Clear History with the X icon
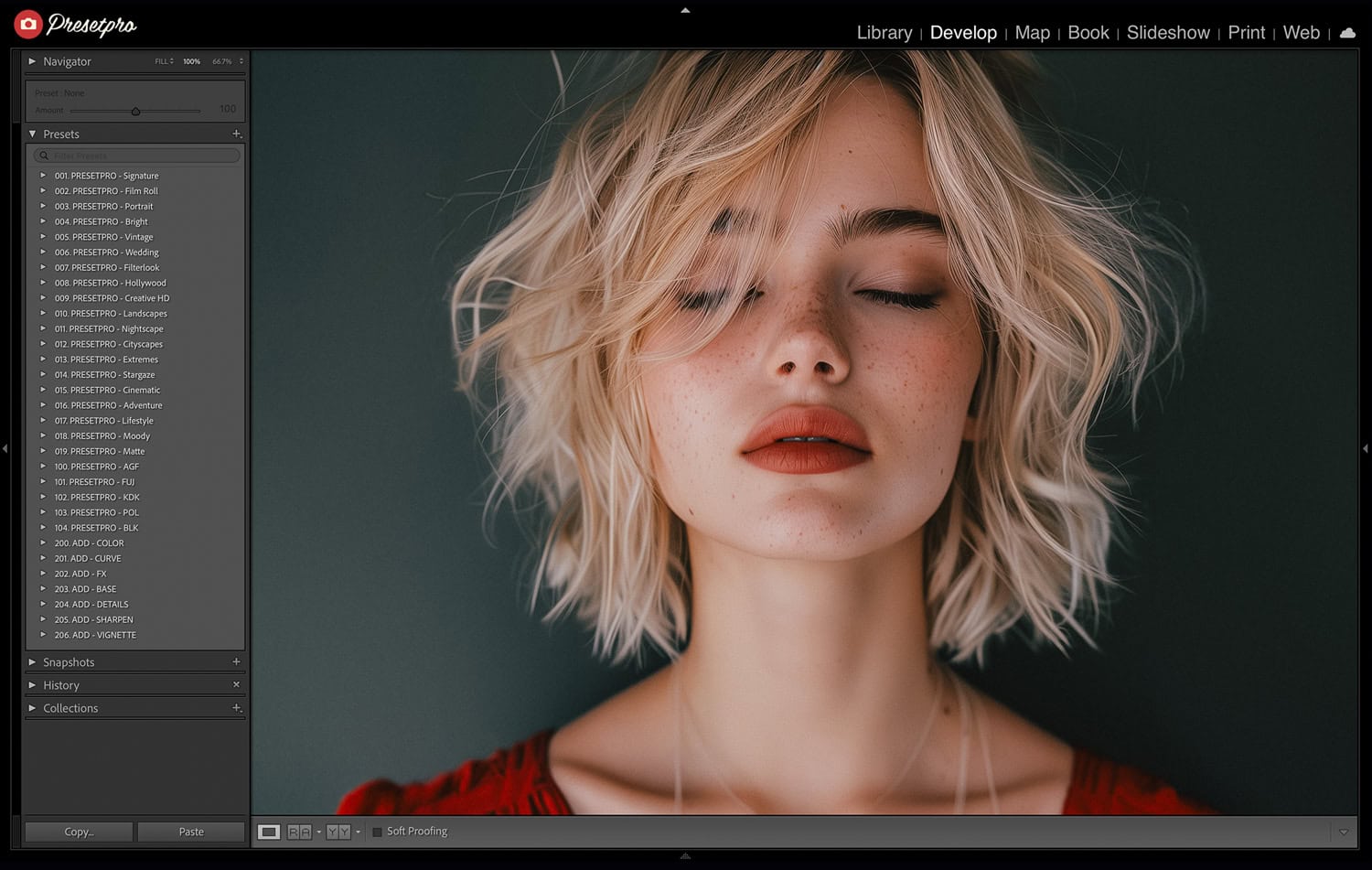Image resolution: width=1372 pixels, height=870 pixels. 236,684
